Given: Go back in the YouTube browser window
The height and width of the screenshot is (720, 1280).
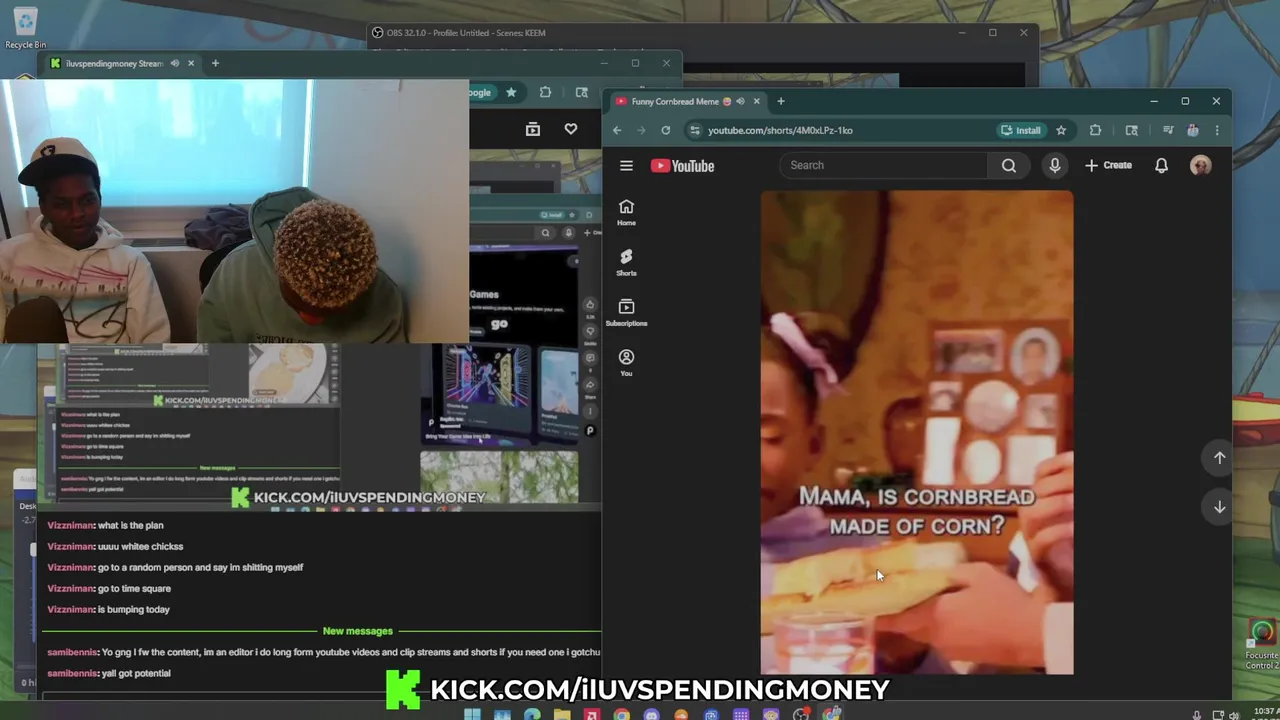Looking at the screenshot, I should (x=617, y=130).
